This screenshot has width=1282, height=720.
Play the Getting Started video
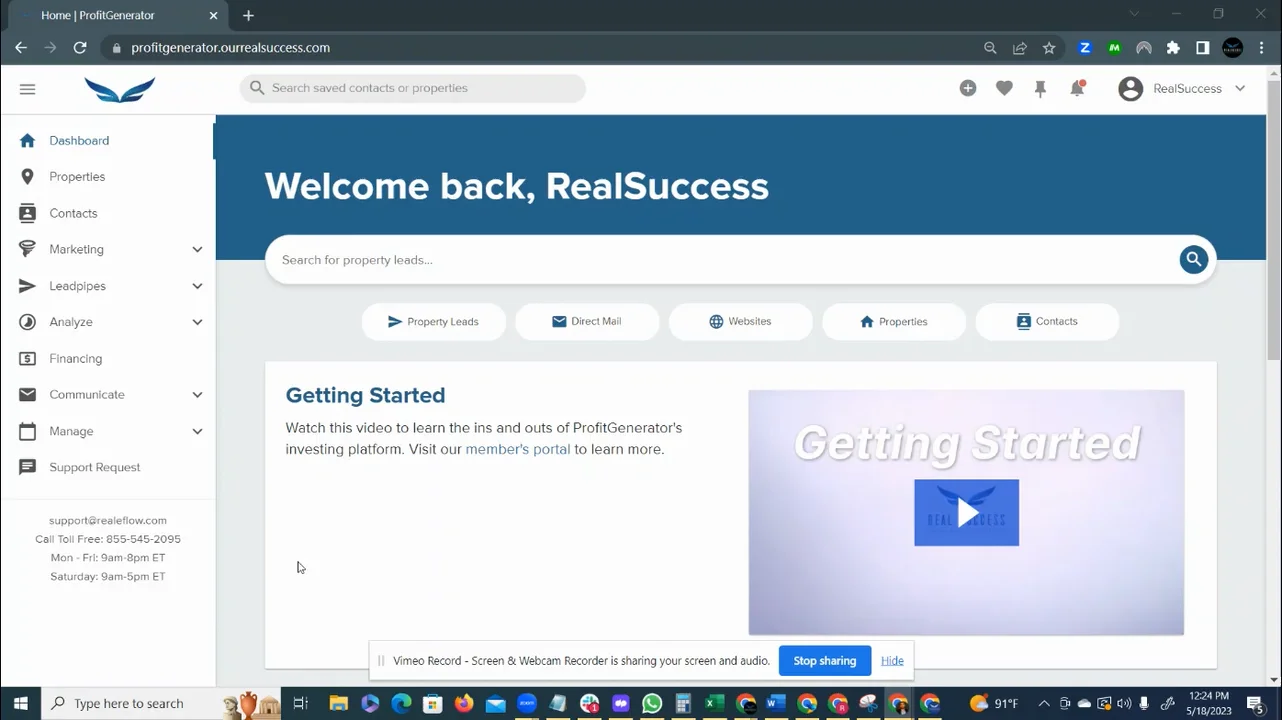pyautogui.click(x=966, y=513)
